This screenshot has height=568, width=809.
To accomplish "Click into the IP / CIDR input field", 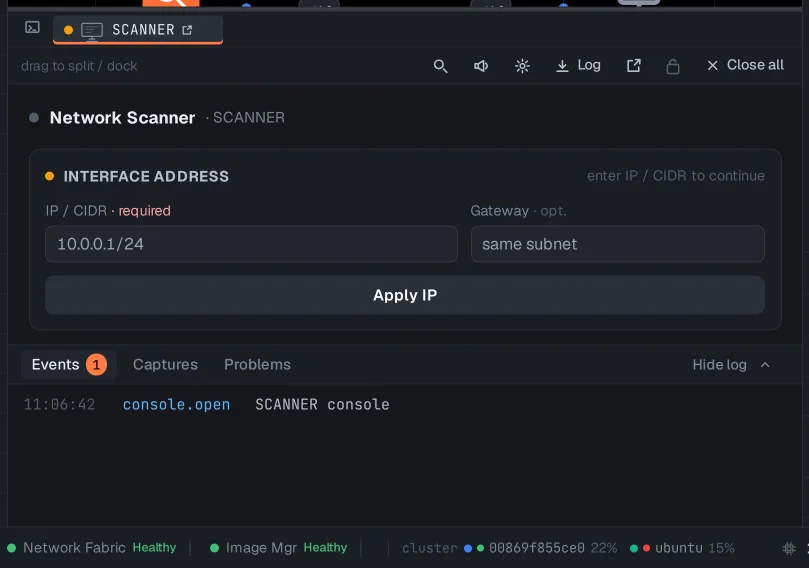I will click(251, 244).
